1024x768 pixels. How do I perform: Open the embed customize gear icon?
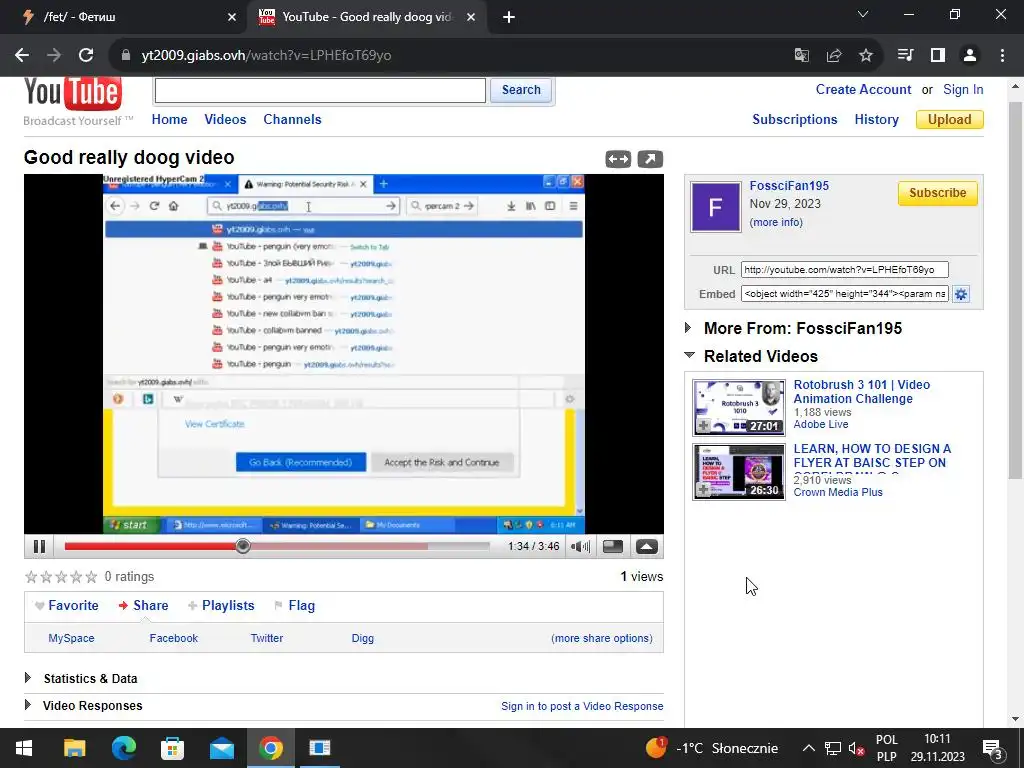point(961,294)
